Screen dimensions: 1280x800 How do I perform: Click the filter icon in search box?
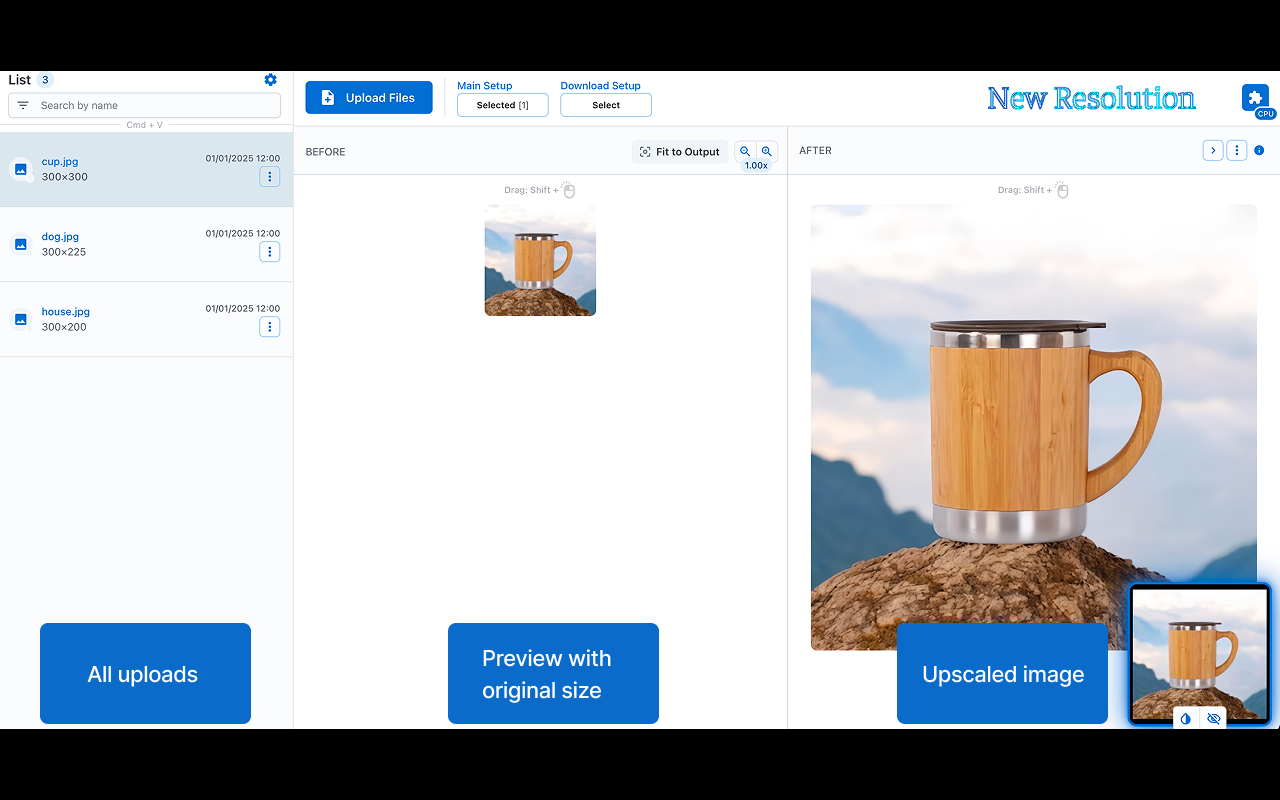[x=23, y=105]
